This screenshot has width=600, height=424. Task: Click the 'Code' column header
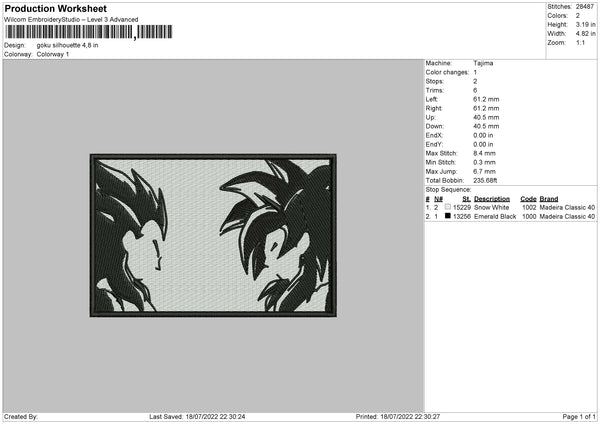click(x=528, y=199)
